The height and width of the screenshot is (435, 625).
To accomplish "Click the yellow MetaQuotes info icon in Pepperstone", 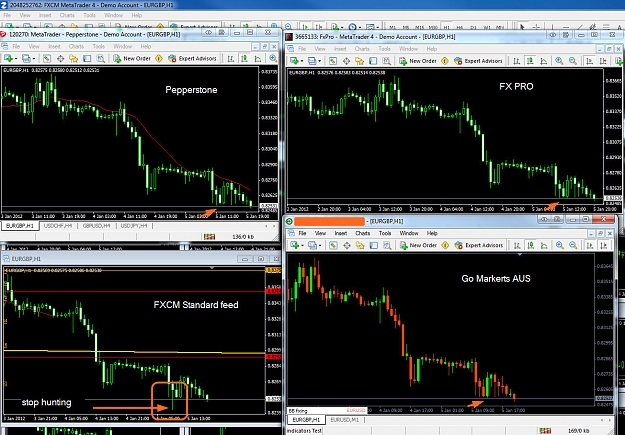I will coord(159,59).
